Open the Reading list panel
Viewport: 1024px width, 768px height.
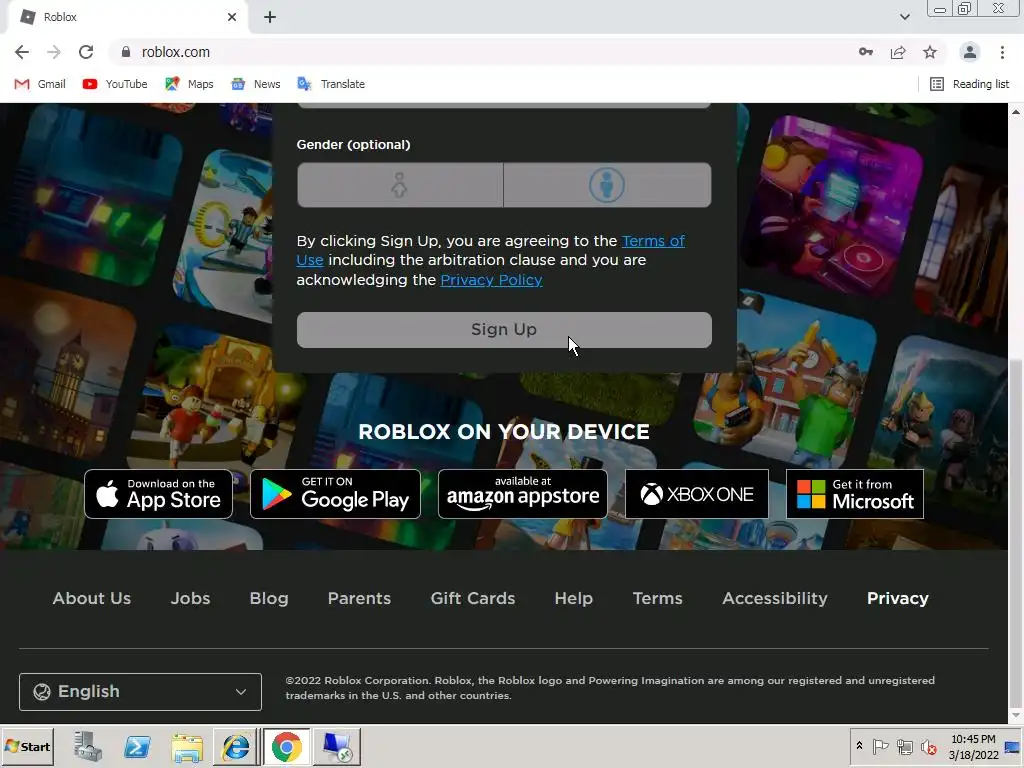969,84
